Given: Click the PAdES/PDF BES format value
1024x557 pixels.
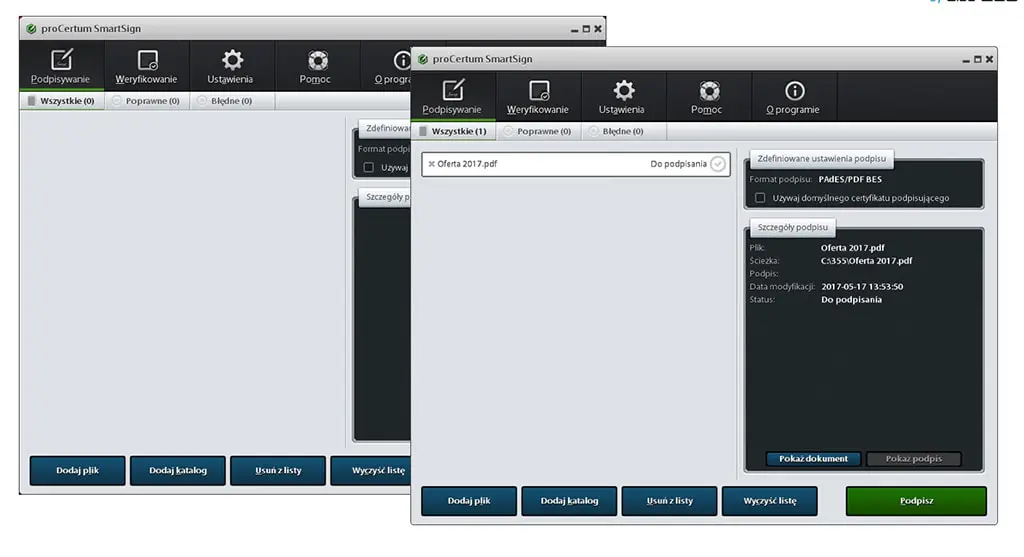Looking at the screenshot, I should click(850, 179).
